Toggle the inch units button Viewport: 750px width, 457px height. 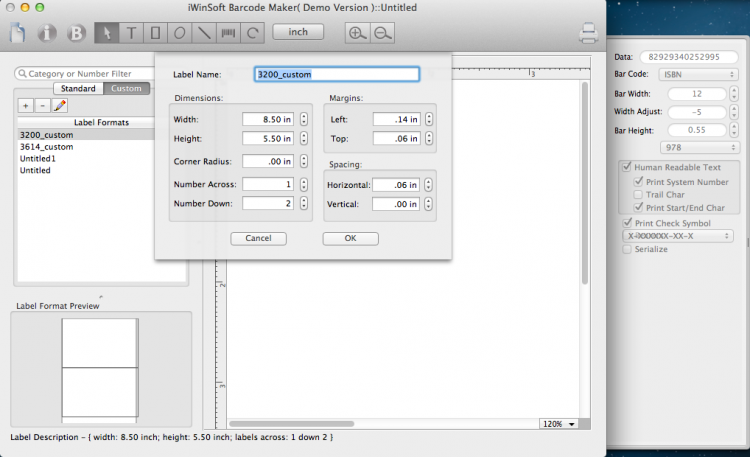pyautogui.click(x=298, y=32)
